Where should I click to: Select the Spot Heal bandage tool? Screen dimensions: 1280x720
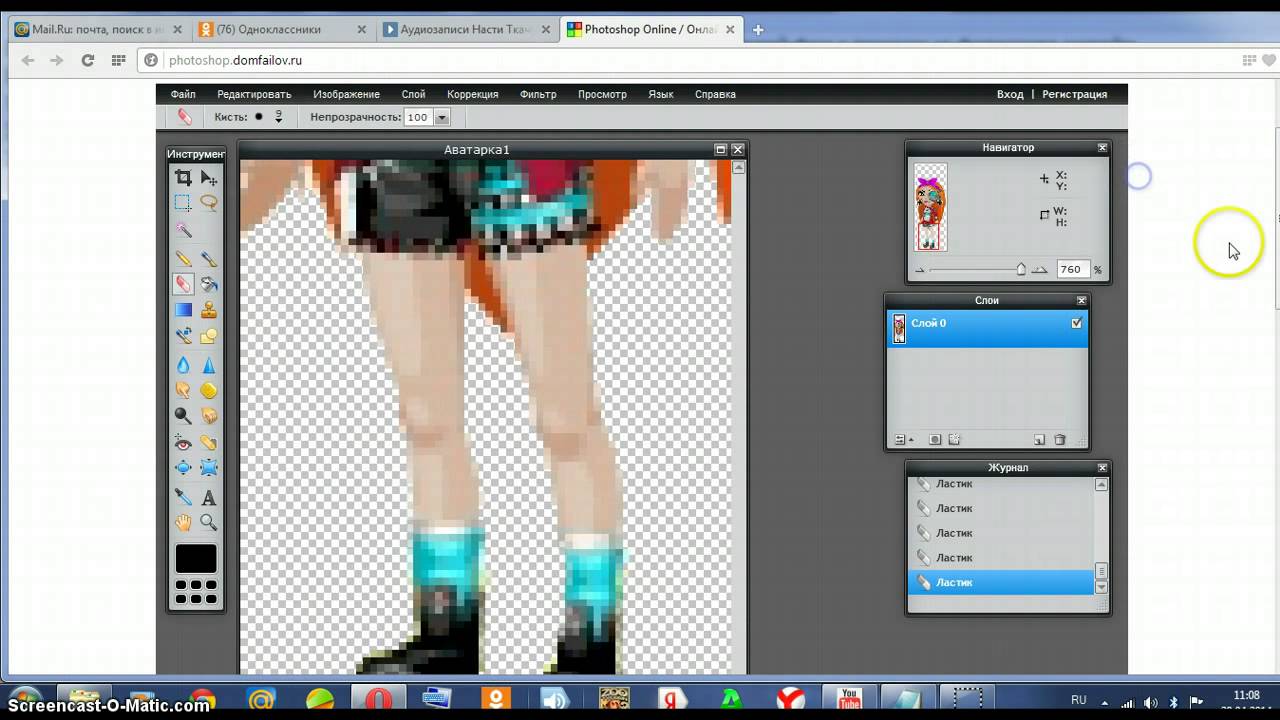[209, 442]
